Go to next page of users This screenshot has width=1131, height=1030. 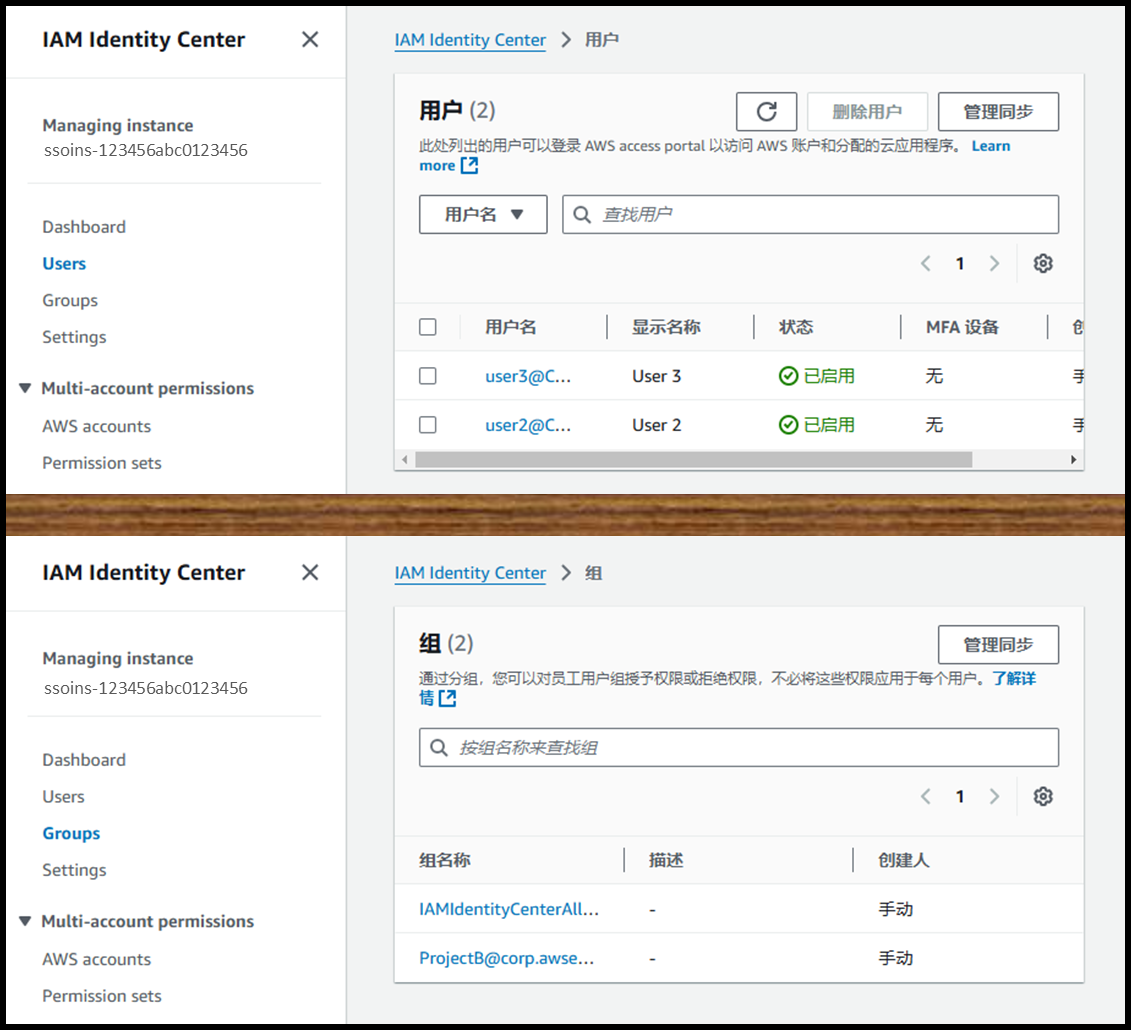click(x=995, y=263)
